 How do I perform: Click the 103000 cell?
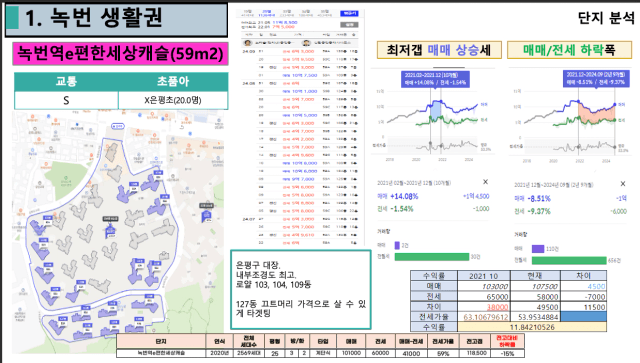tap(484, 286)
